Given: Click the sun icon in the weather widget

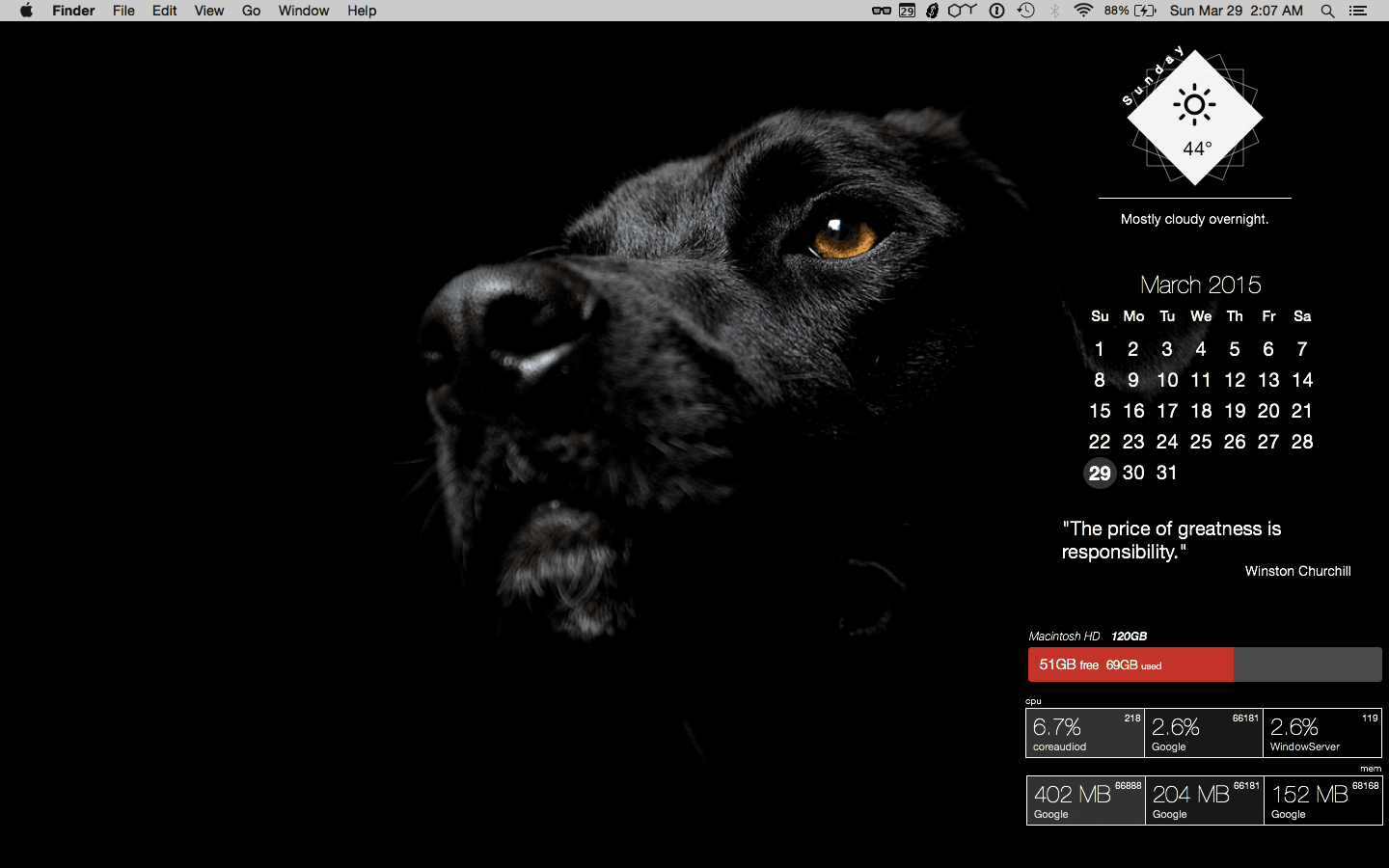Looking at the screenshot, I should pyautogui.click(x=1194, y=104).
